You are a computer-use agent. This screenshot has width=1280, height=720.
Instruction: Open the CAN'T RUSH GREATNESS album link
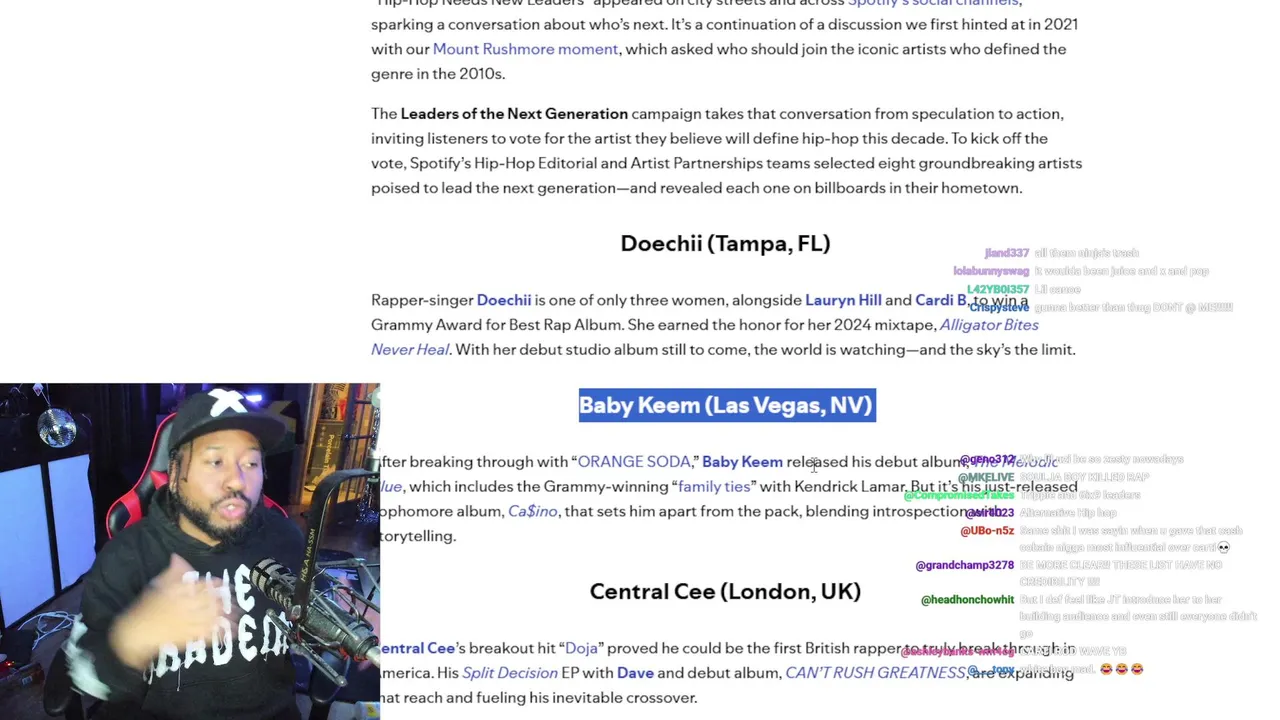click(876, 673)
